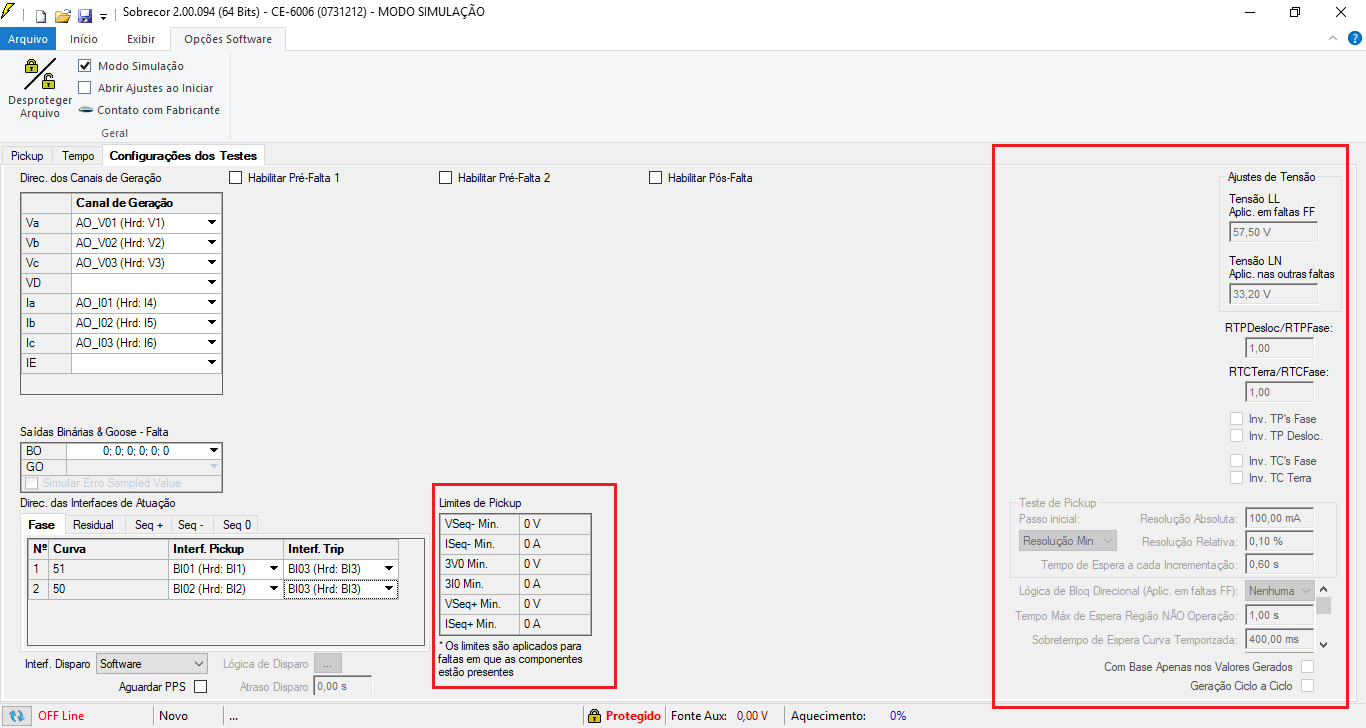The image size is (1366, 728).
Task: Click the Lógica de Disparo ellipsis button
Action: point(329,664)
